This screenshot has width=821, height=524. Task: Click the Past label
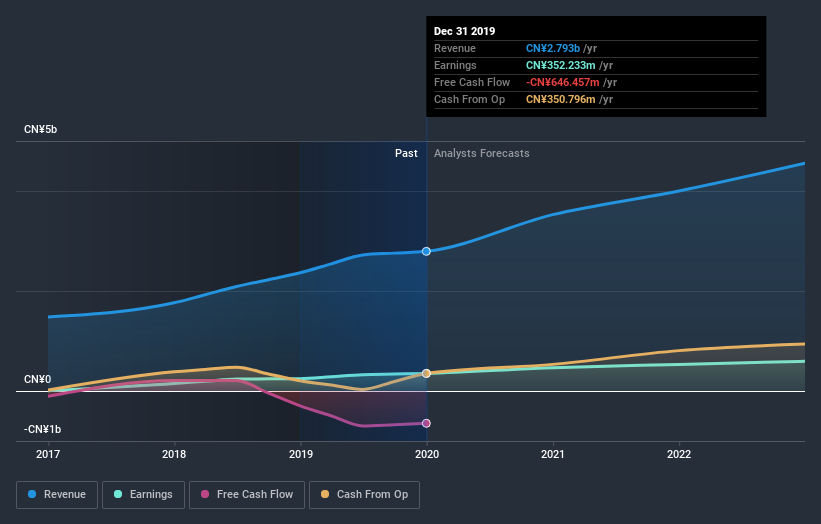point(406,153)
